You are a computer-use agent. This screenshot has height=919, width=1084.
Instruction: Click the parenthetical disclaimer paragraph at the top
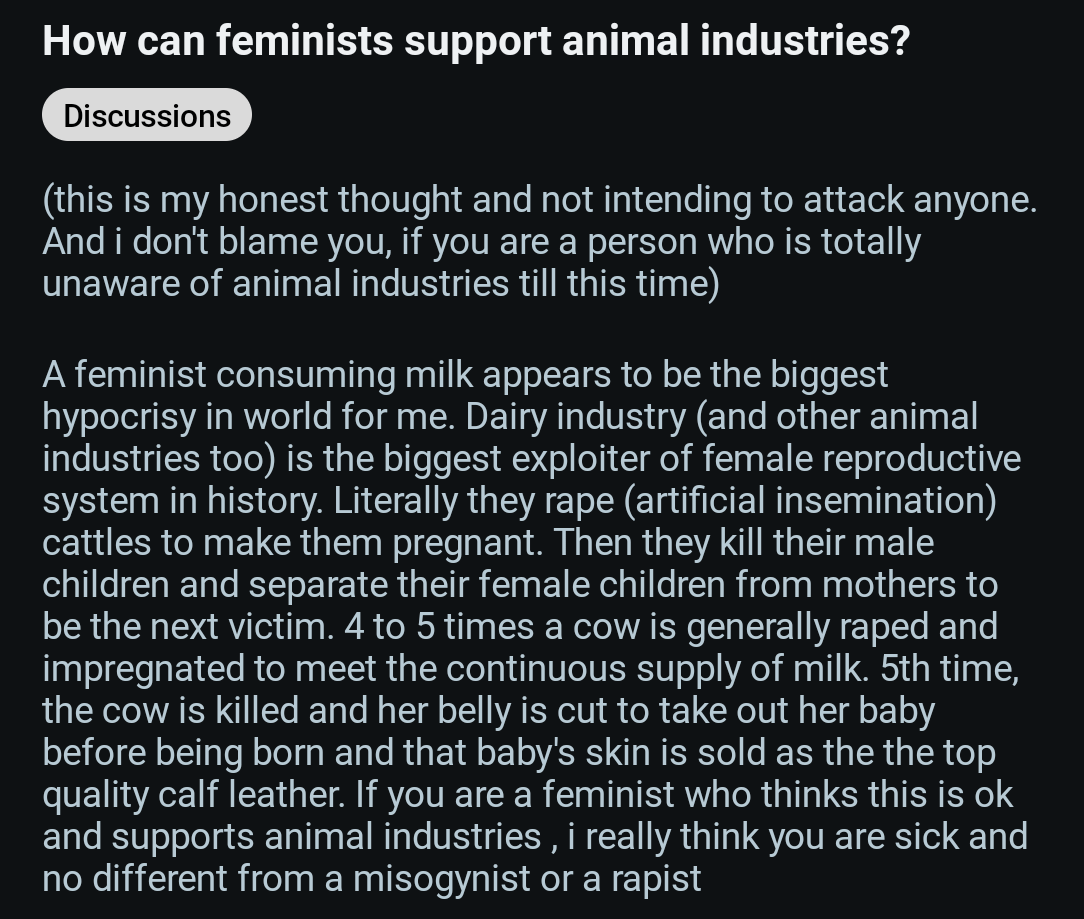[540, 241]
